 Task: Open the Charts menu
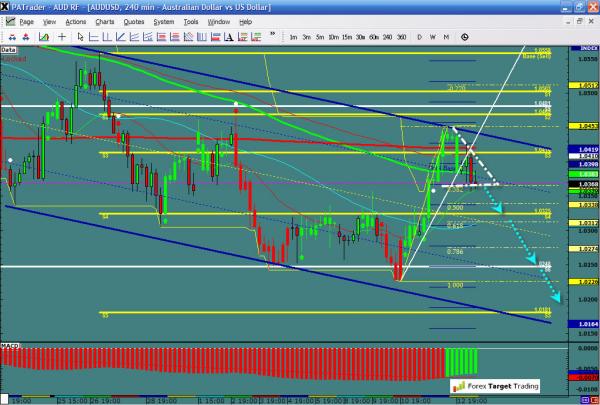(103, 21)
